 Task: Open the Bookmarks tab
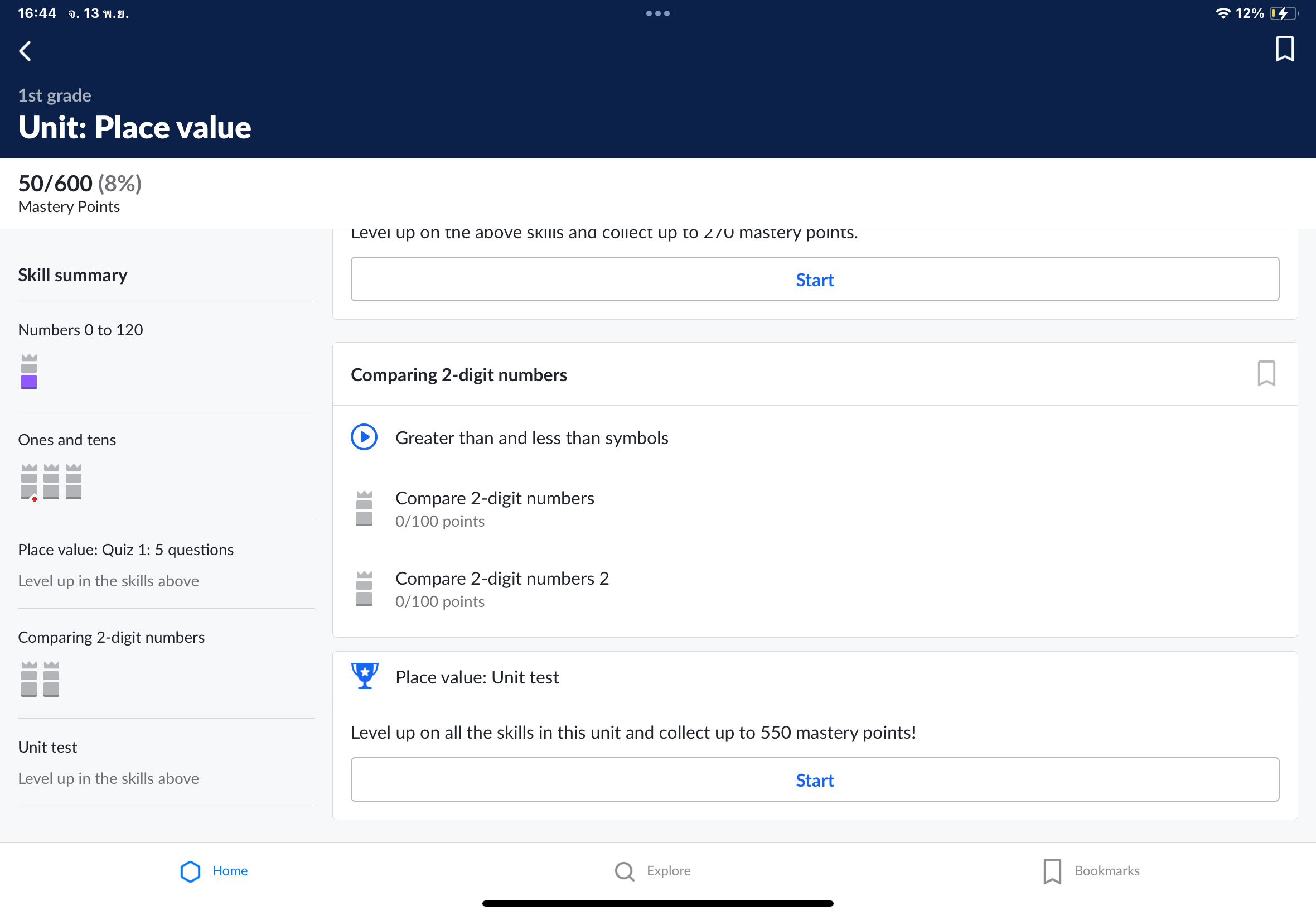coord(1091,871)
